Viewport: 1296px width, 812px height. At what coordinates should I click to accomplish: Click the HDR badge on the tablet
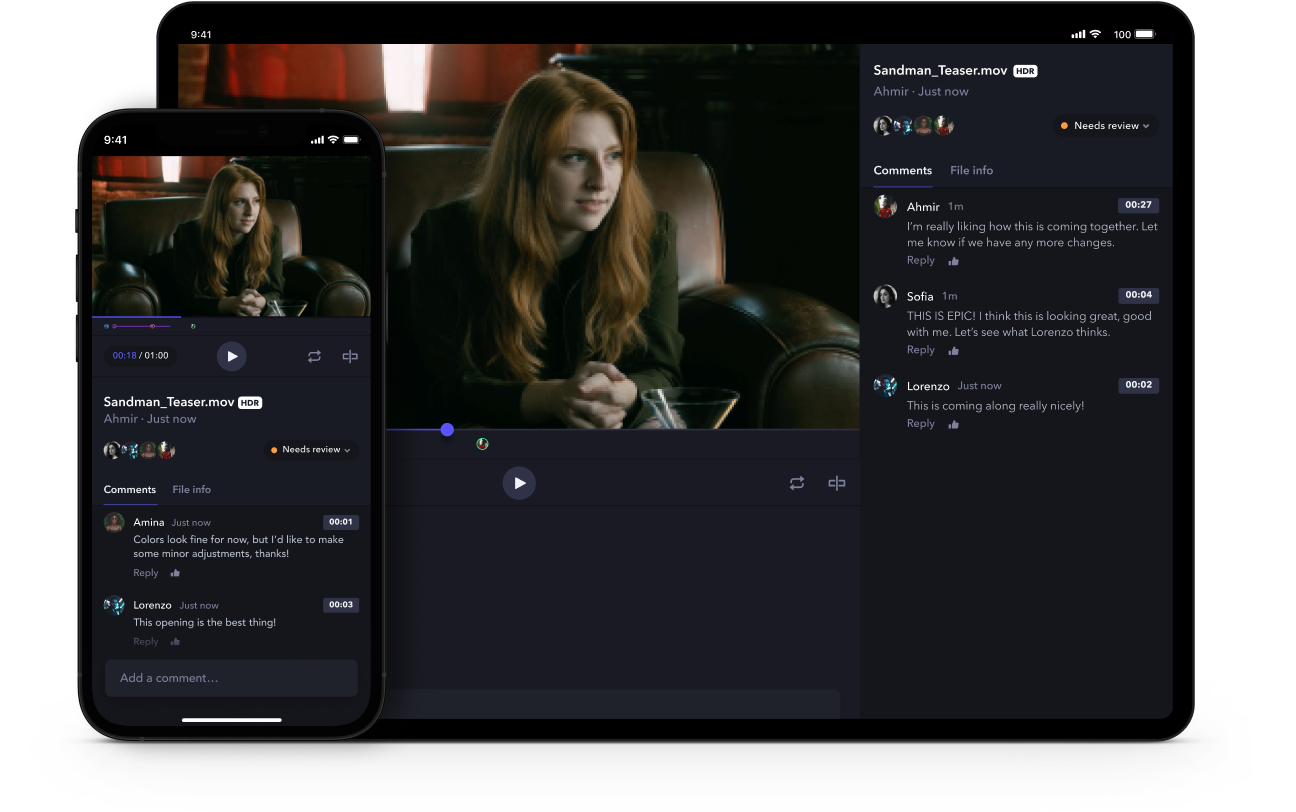coord(1025,71)
